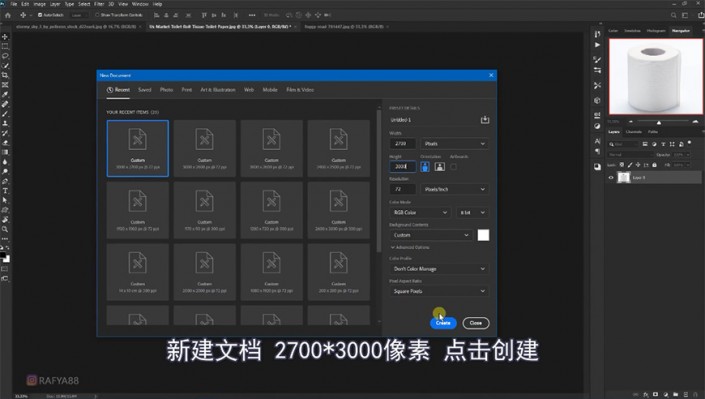The image size is (705, 399).
Task: Open the Filter menu
Action: (99, 4)
